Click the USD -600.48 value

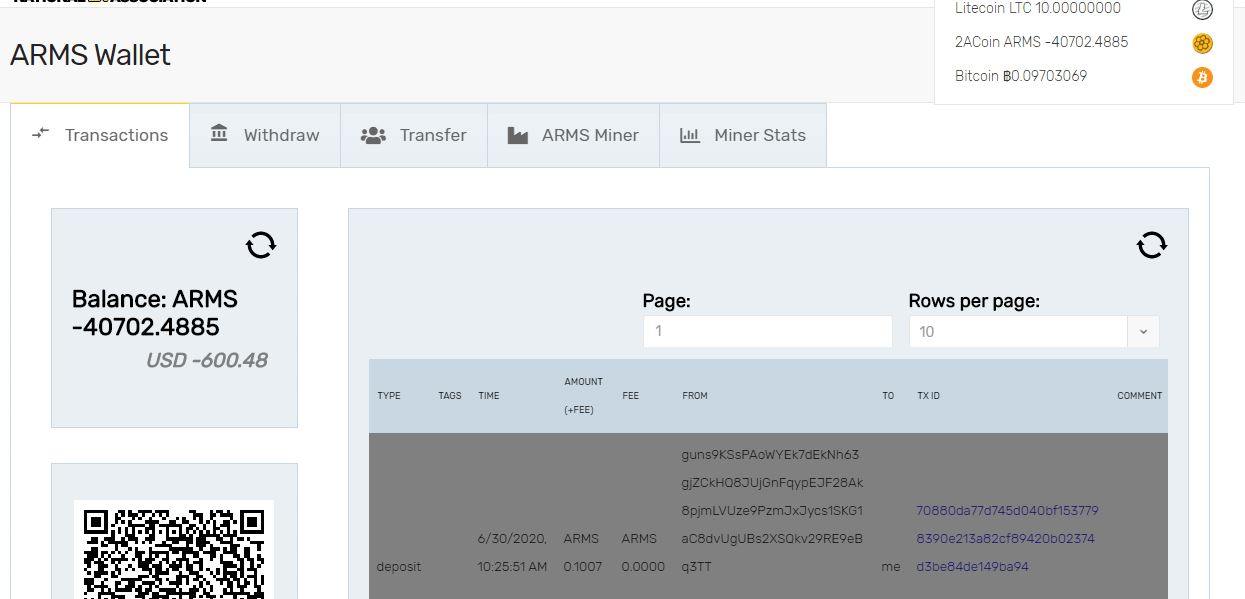(x=206, y=360)
